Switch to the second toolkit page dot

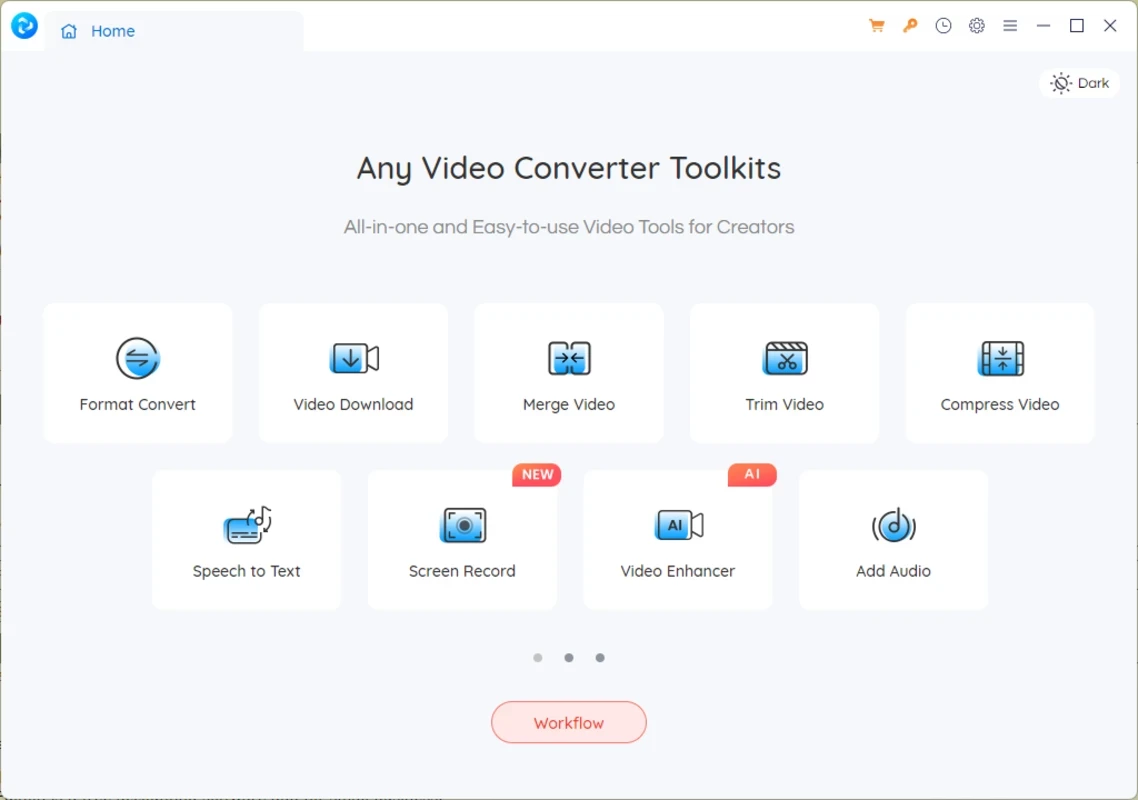(569, 658)
